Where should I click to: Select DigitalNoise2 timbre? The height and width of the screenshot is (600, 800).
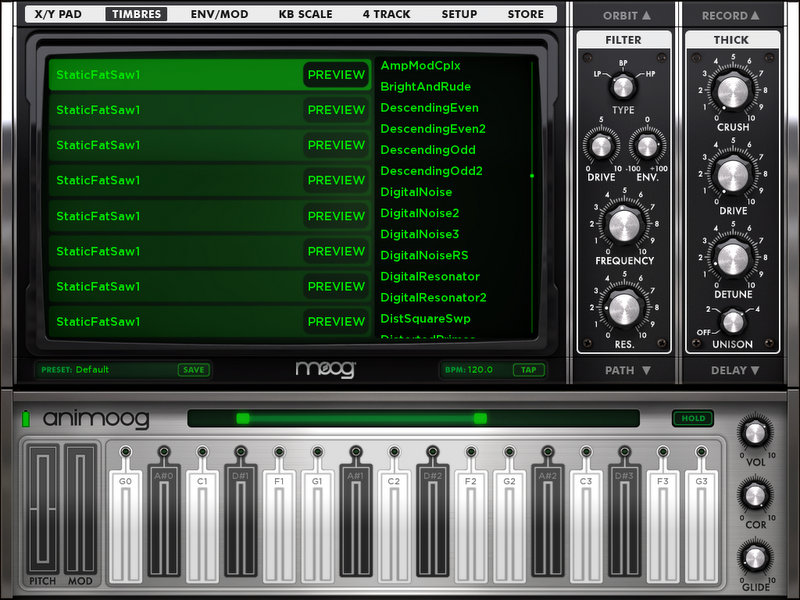(x=420, y=213)
